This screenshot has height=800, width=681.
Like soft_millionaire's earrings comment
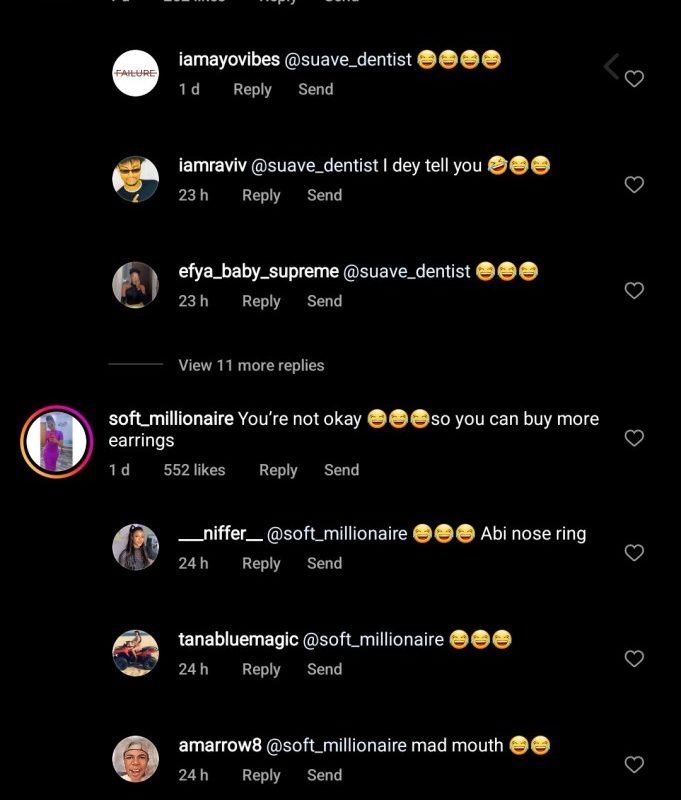633,438
